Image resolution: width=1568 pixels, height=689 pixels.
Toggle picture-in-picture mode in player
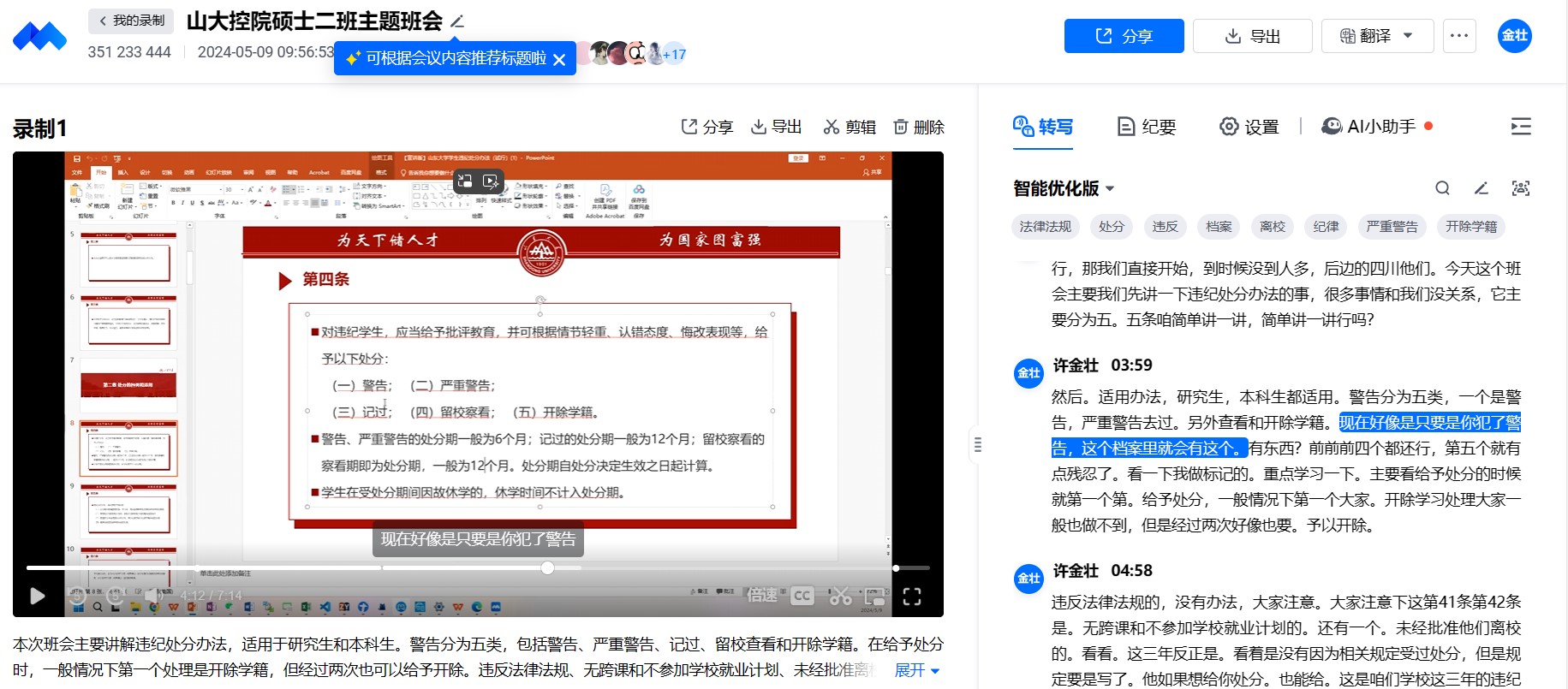pyautogui.click(x=874, y=596)
